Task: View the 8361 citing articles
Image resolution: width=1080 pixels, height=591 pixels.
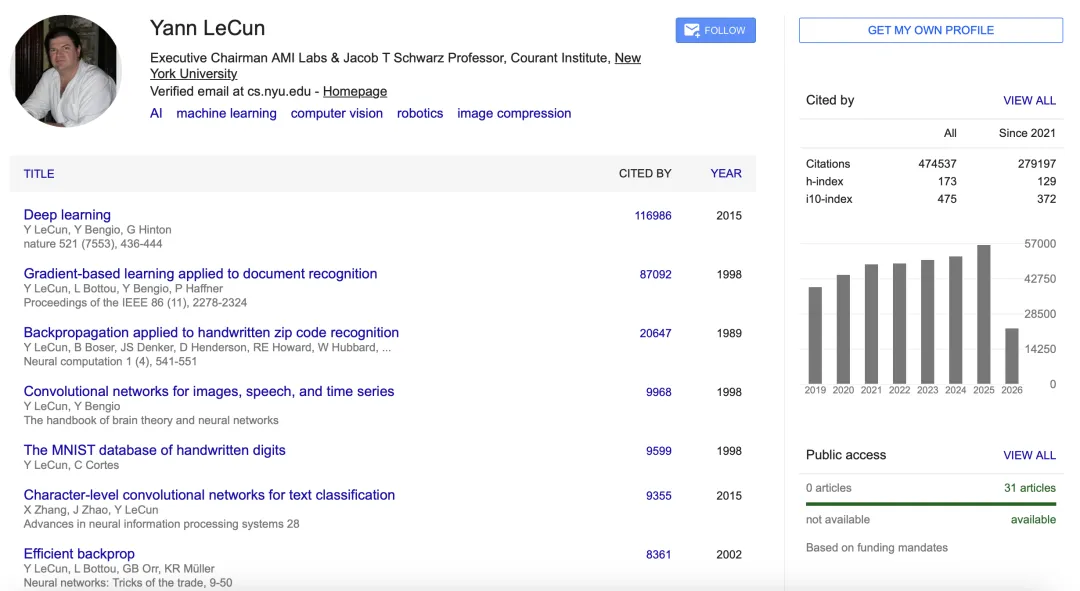Action: (x=658, y=554)
